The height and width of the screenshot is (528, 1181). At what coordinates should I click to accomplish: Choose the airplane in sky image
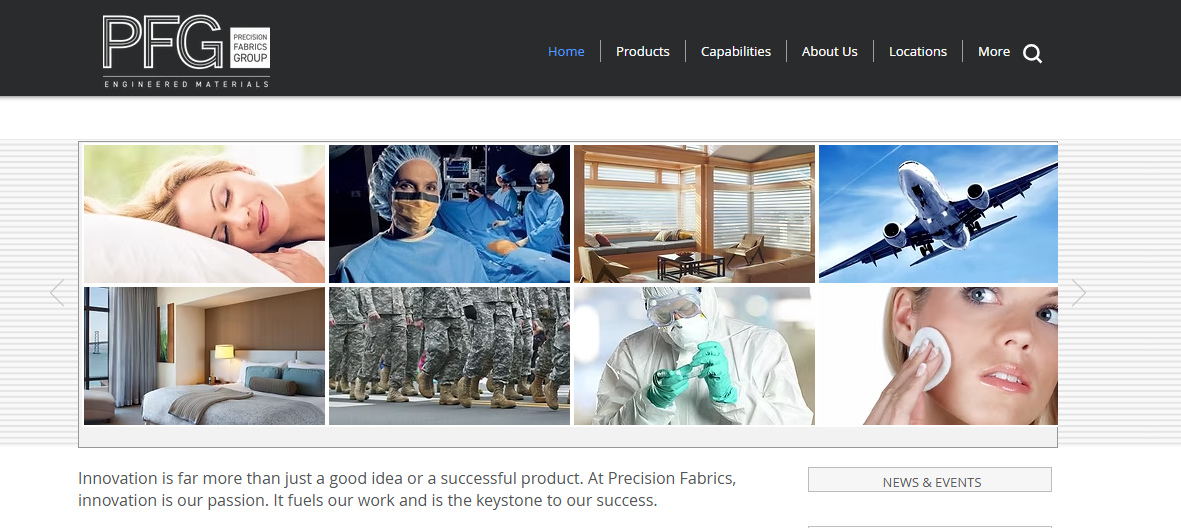(938, 214)
